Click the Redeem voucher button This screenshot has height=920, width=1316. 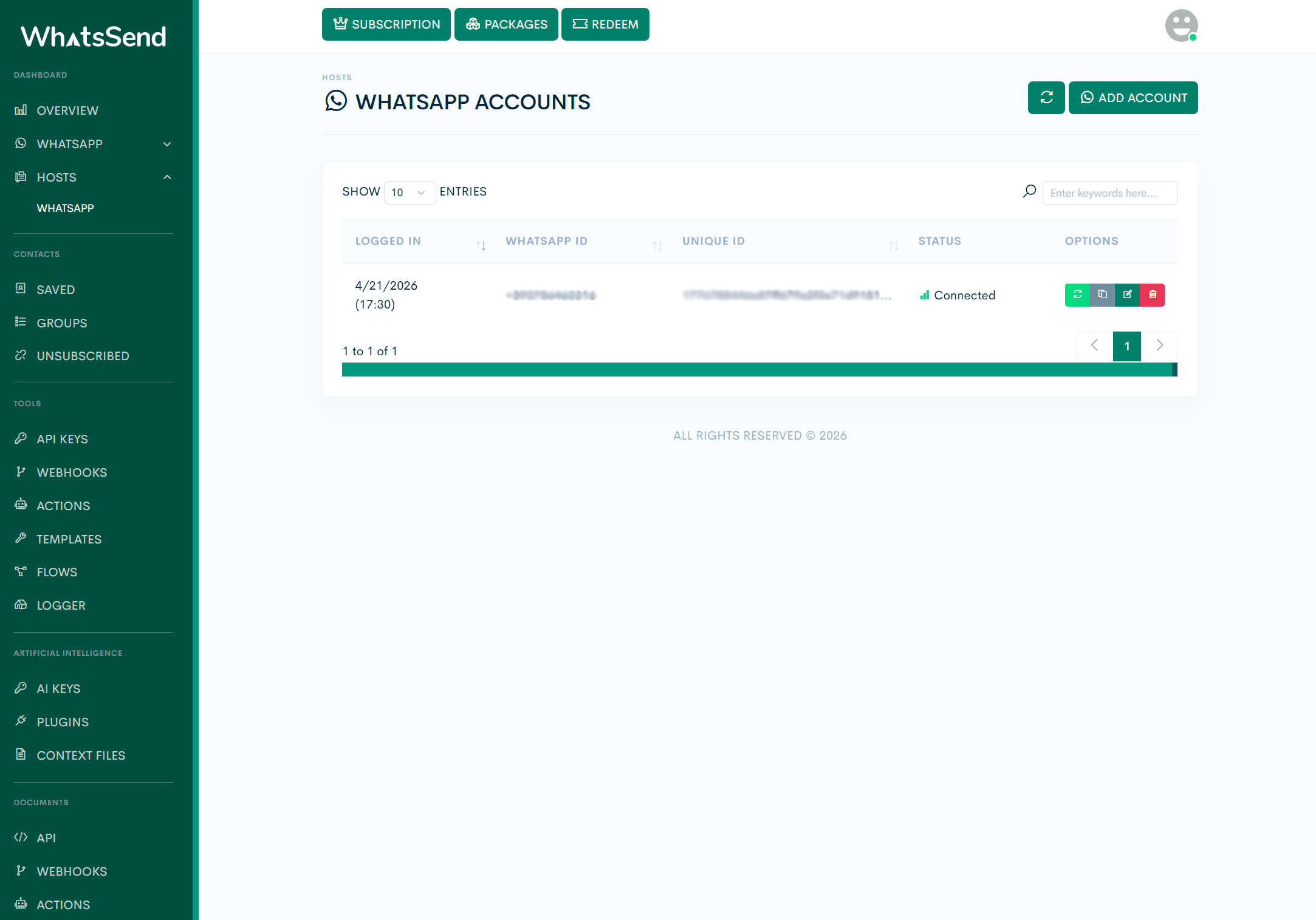click(x=605, y=24)
